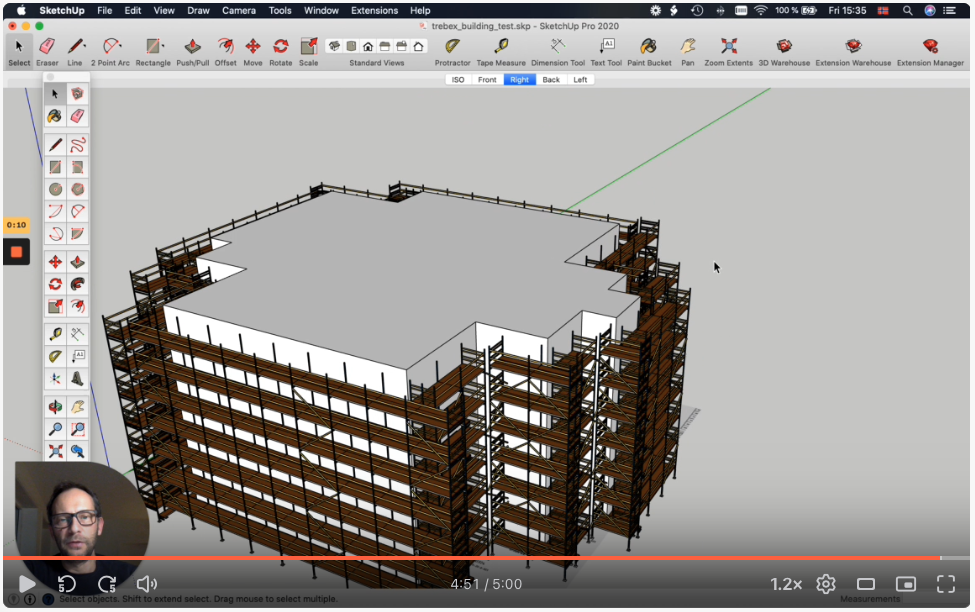Click Zoom Extents in the top toolbar
The width and height of the screenshot is (975, 612).
point(729,52)
